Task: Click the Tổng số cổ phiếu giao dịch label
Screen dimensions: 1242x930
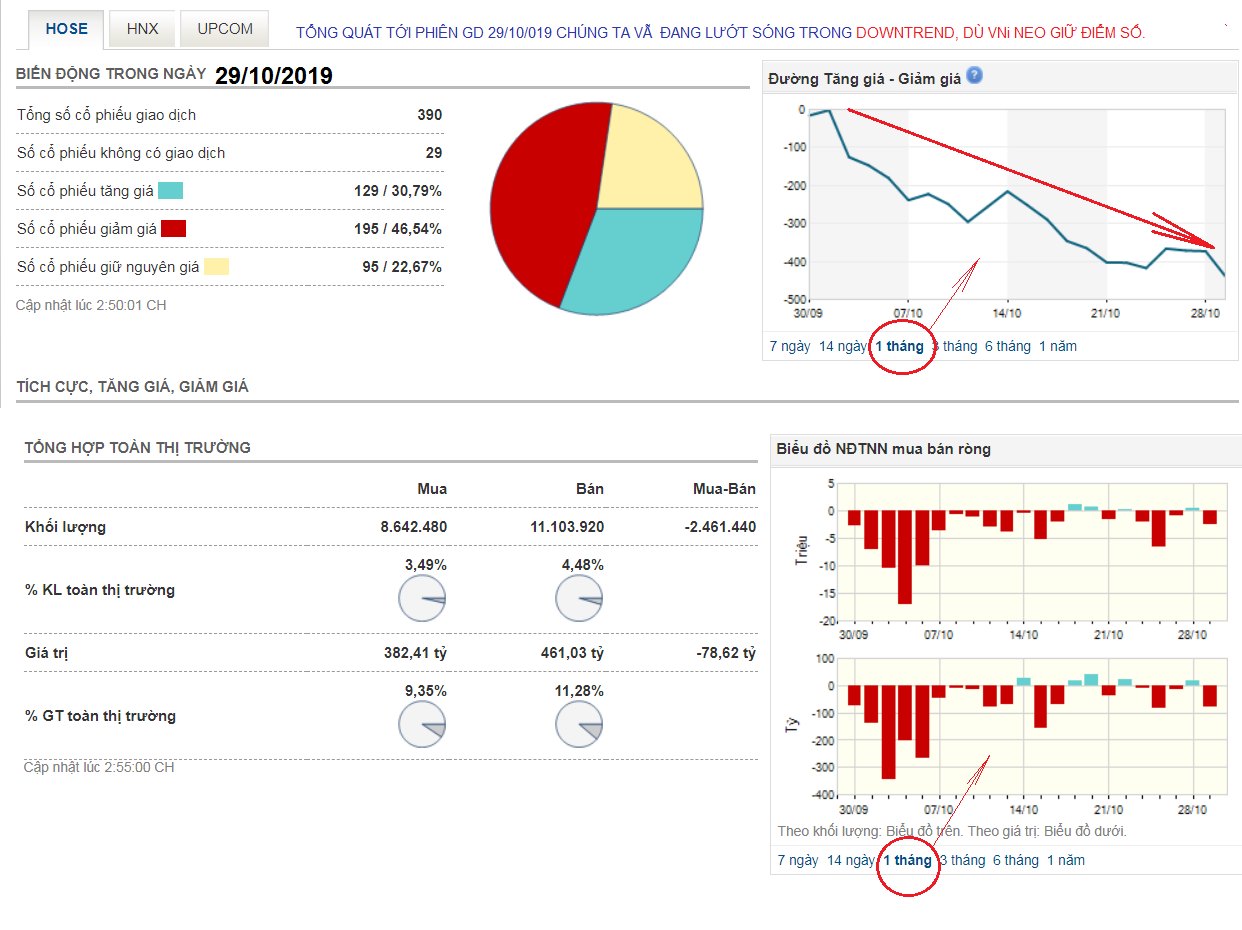Action: tap(106, 115)
